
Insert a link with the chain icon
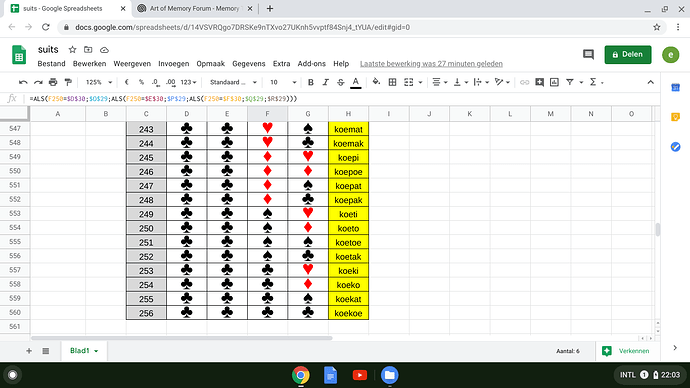[524, 82]
